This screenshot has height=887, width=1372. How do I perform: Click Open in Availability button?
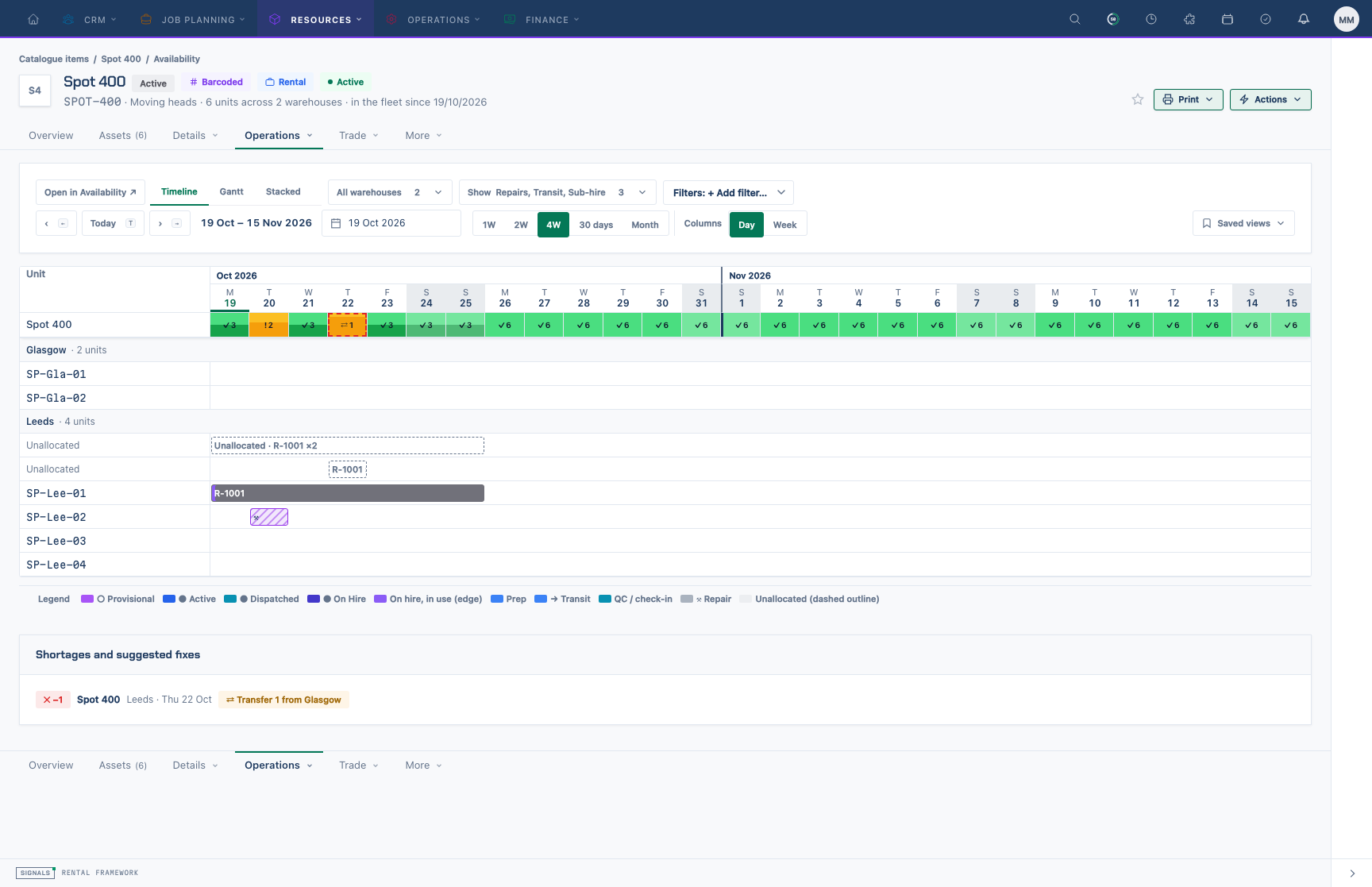[91, 192]
